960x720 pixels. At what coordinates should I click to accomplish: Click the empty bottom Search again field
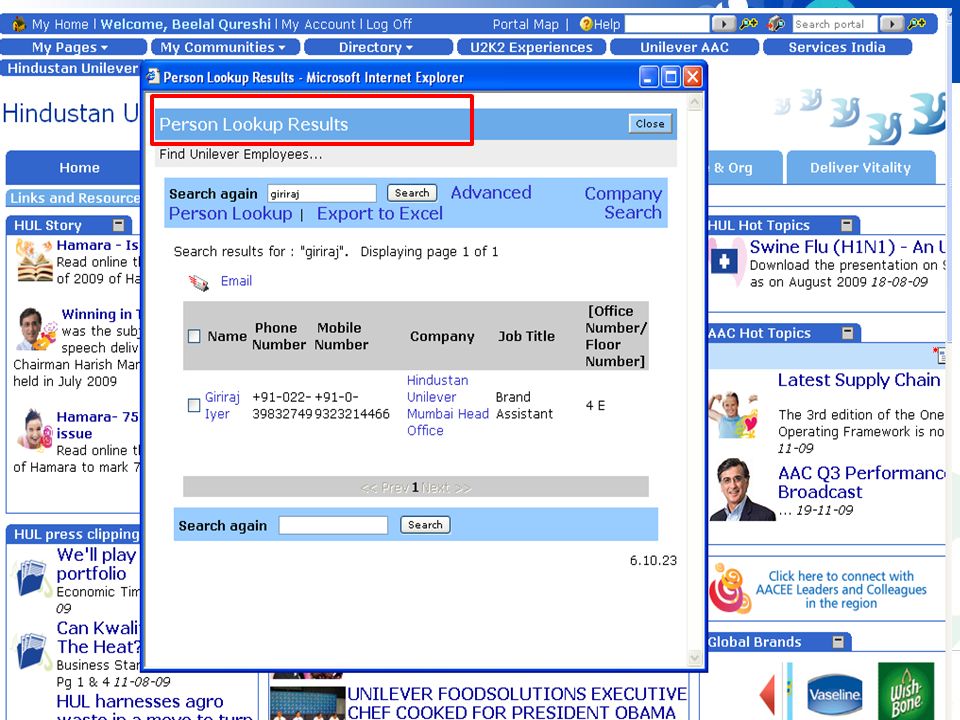[333, 525]
